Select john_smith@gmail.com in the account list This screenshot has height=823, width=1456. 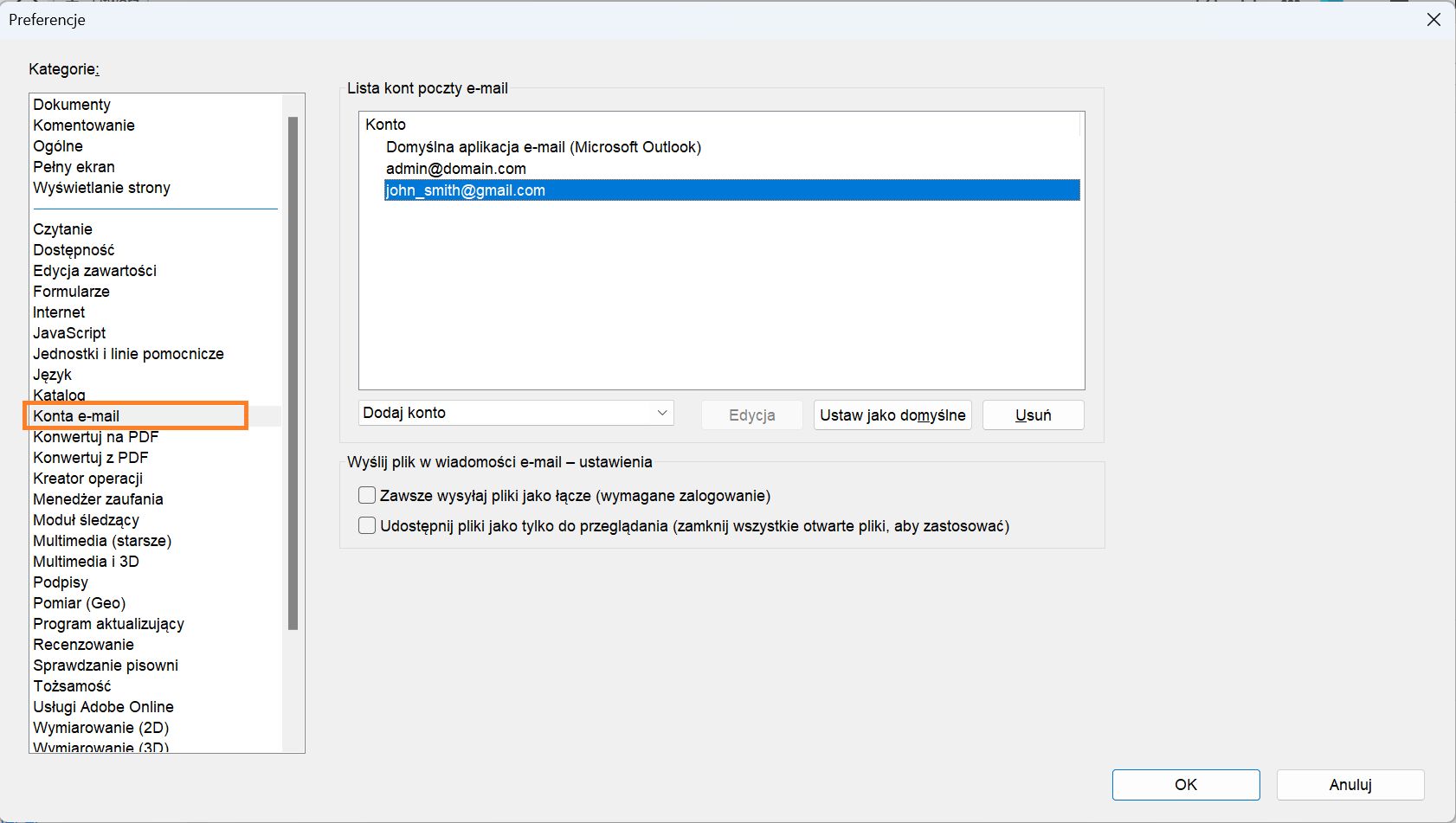coord(466,190)
